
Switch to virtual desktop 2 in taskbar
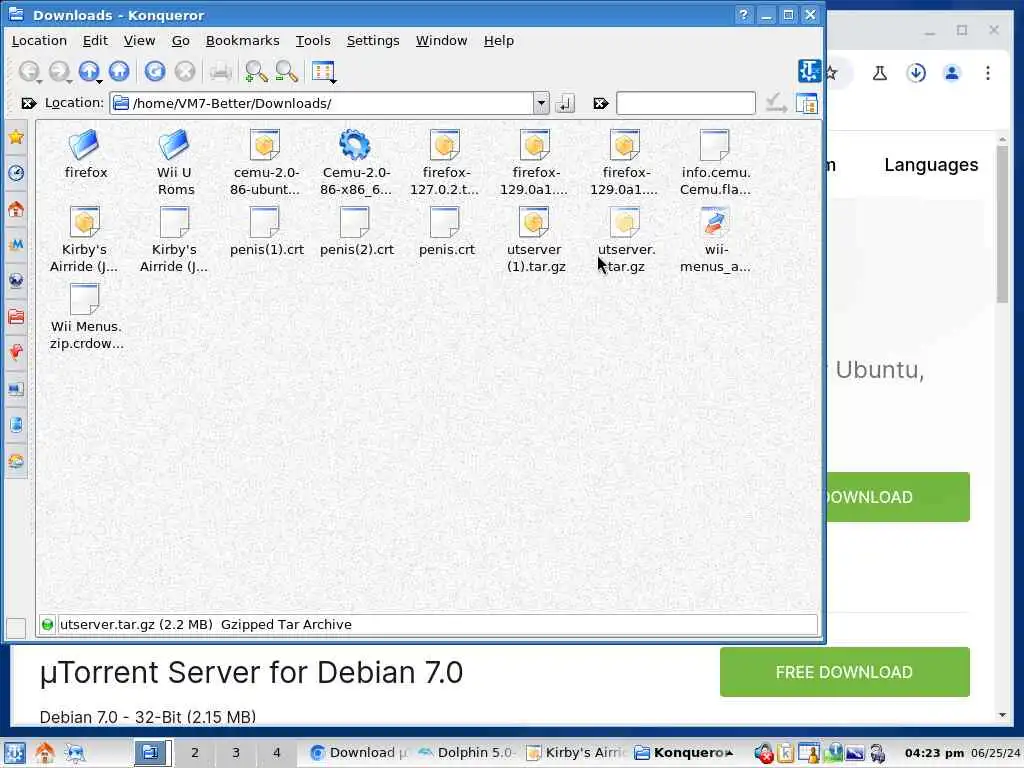(x=195, y=752)
